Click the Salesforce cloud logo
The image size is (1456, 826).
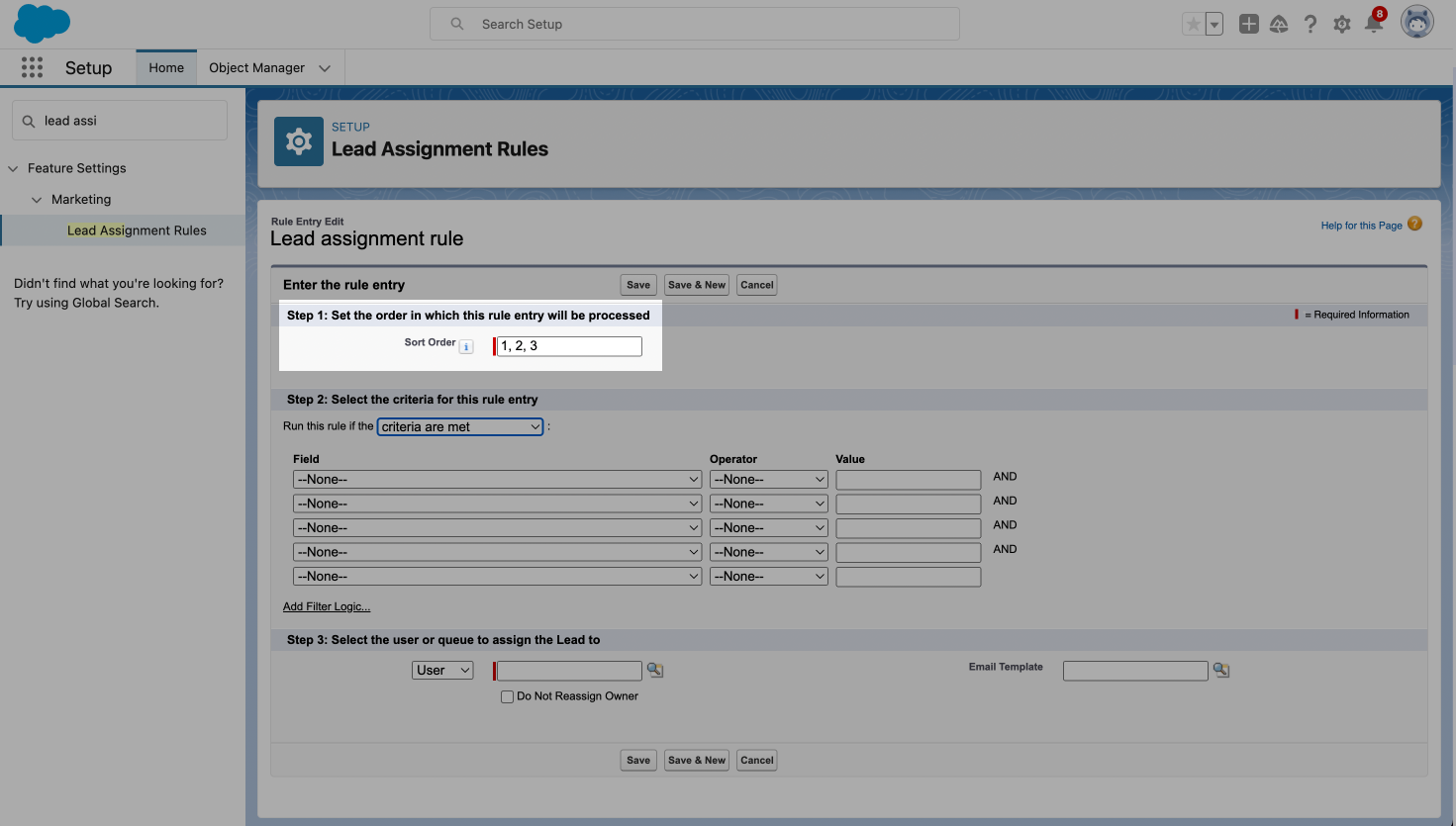[42, 24]
